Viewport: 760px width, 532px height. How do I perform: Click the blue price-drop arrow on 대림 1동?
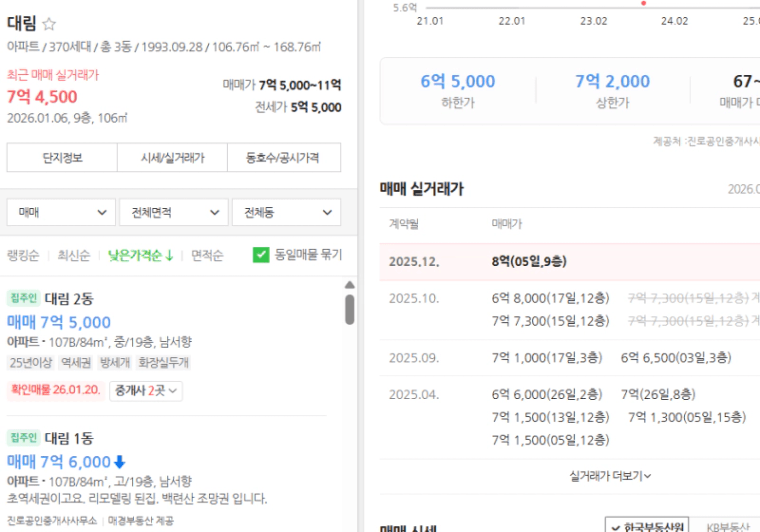(x=119, y=461)
